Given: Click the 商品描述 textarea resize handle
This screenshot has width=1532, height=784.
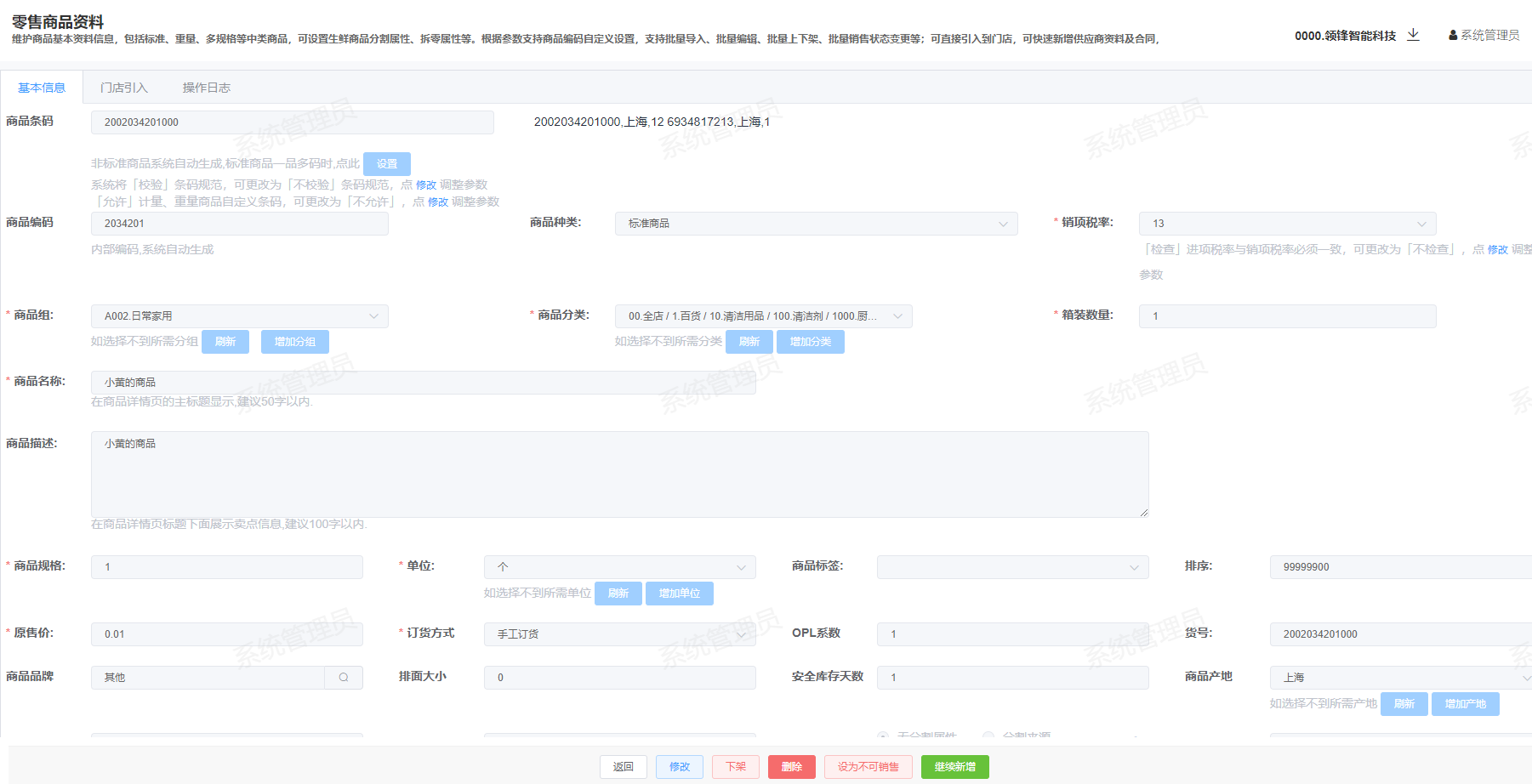Looking at the screenshot, I should pos(1144,513).
